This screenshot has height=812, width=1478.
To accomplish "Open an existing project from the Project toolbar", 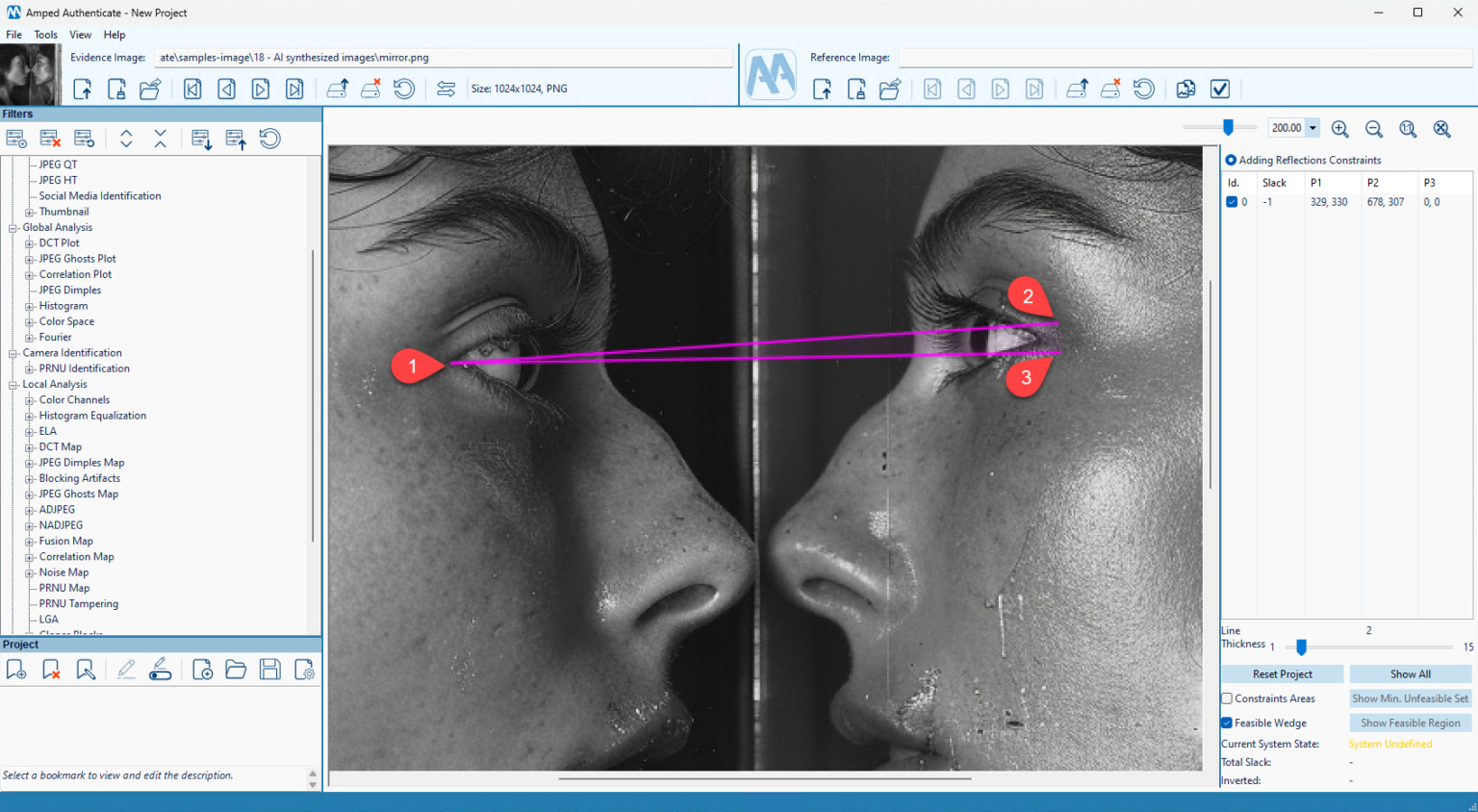I will [x=236, y=669].
